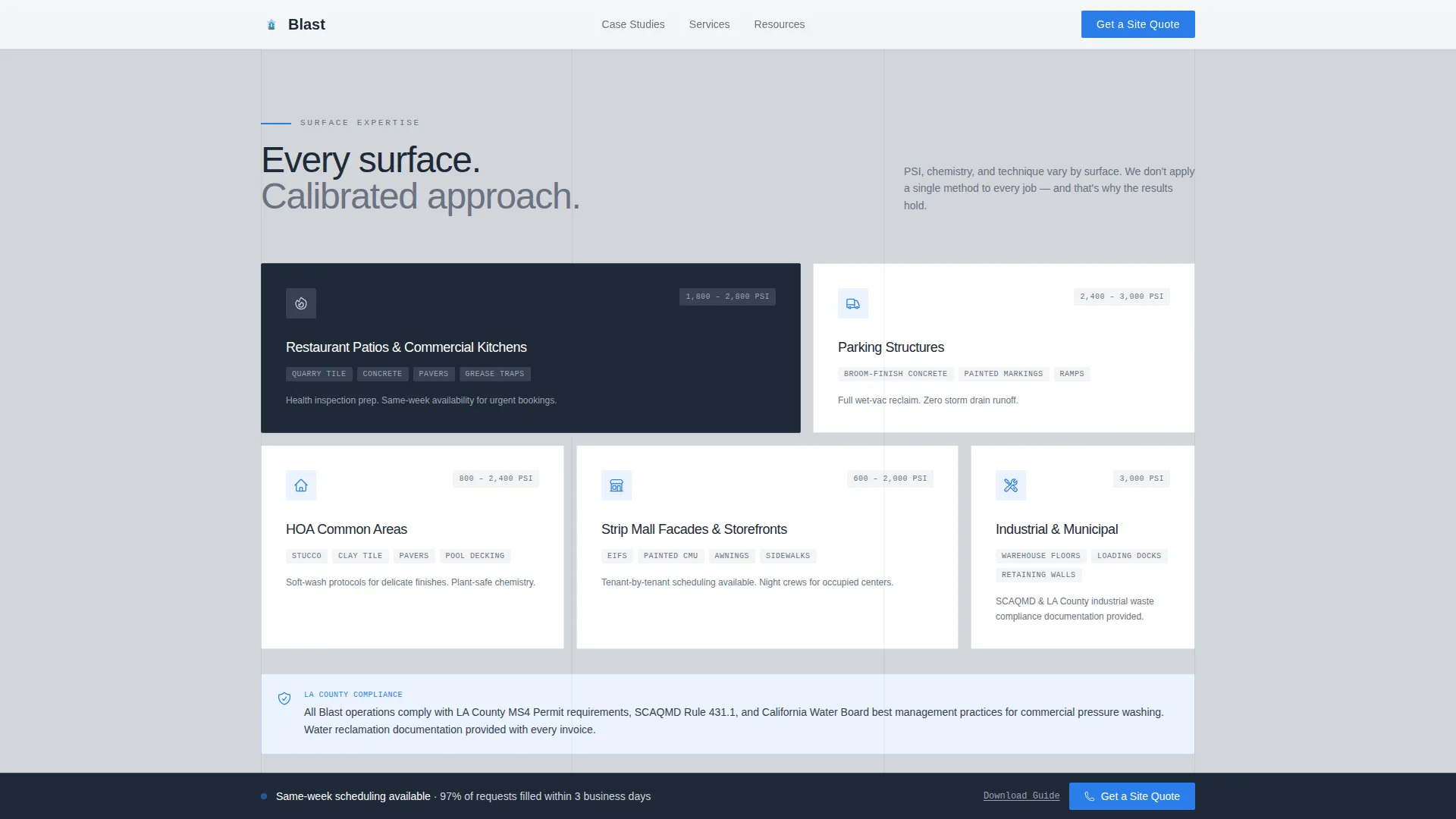Image resolution: width=1456 pixels, height=819 pixels.
Task: Click the 600 – 2,000 PSI badge
Action: pyautogui.click(x=890, y=479)
